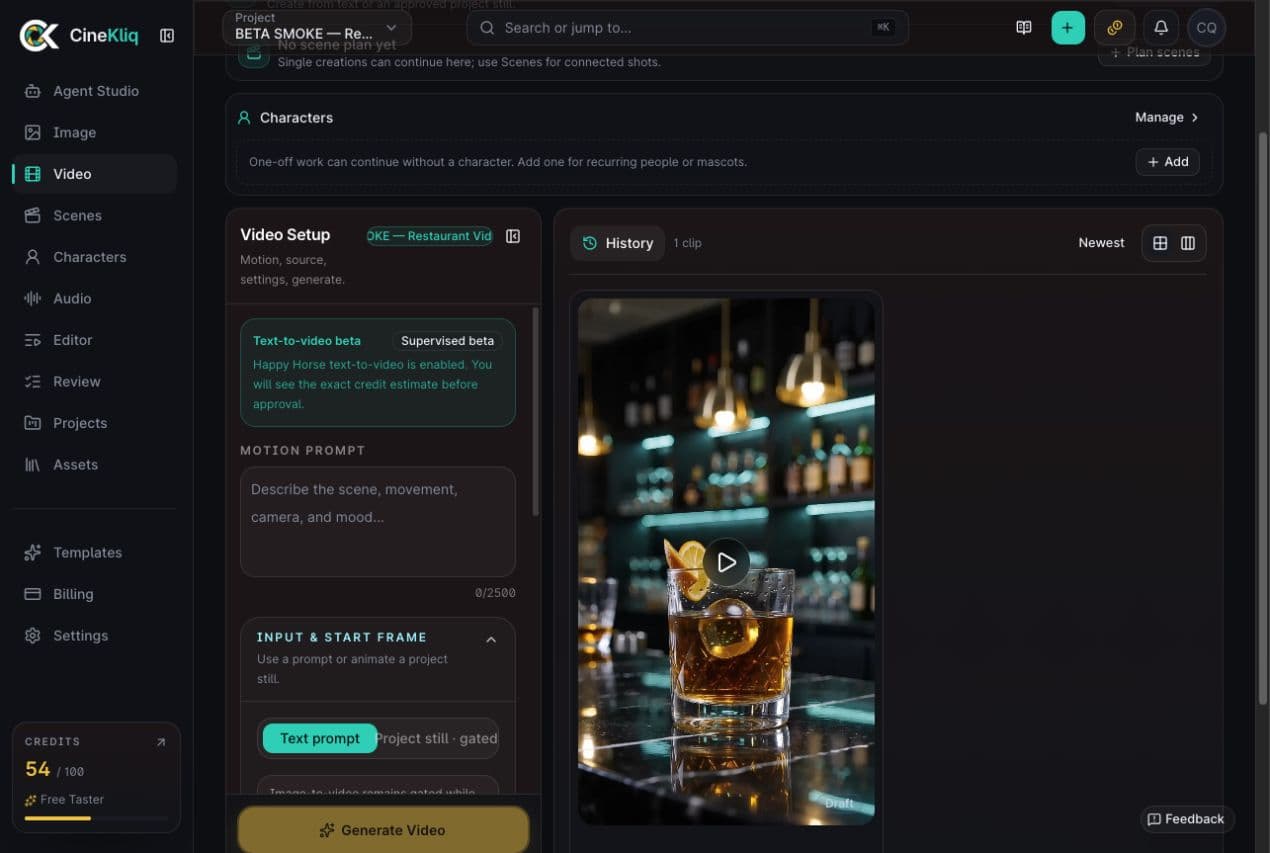Go to the Scenes page
Image resolution: width=1270 pixels, height=853 pixels.
point(95,215)
